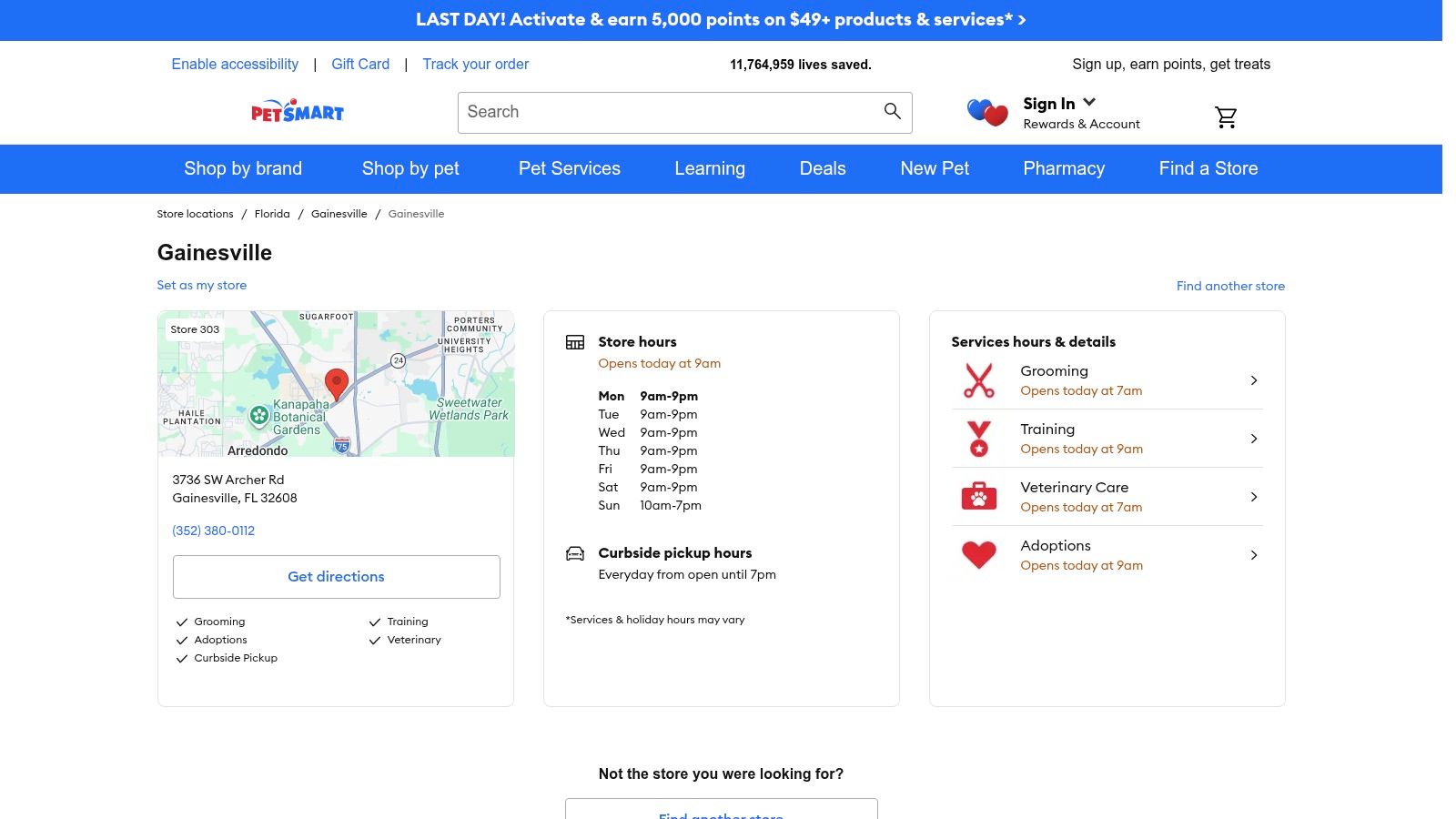Click Find another store link at the right

(1230, 286)
